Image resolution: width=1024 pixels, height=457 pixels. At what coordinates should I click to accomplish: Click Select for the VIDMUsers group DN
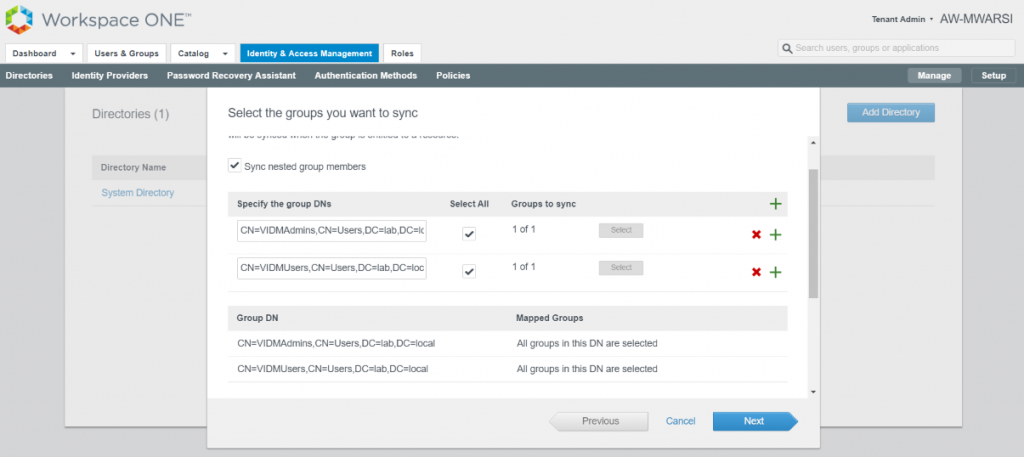click(x=621, y=268)
